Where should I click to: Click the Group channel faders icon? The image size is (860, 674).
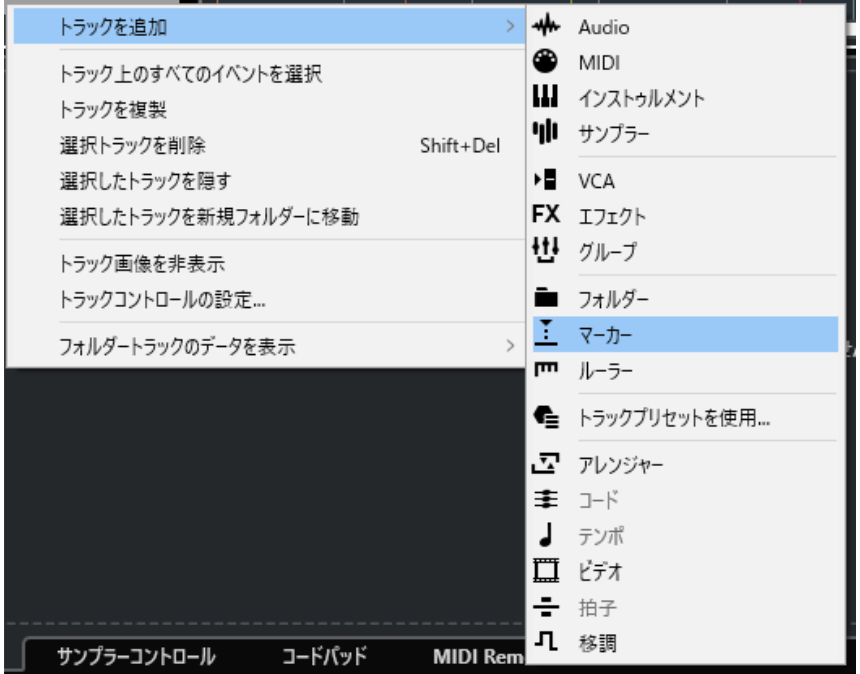[x=545, y=249]
